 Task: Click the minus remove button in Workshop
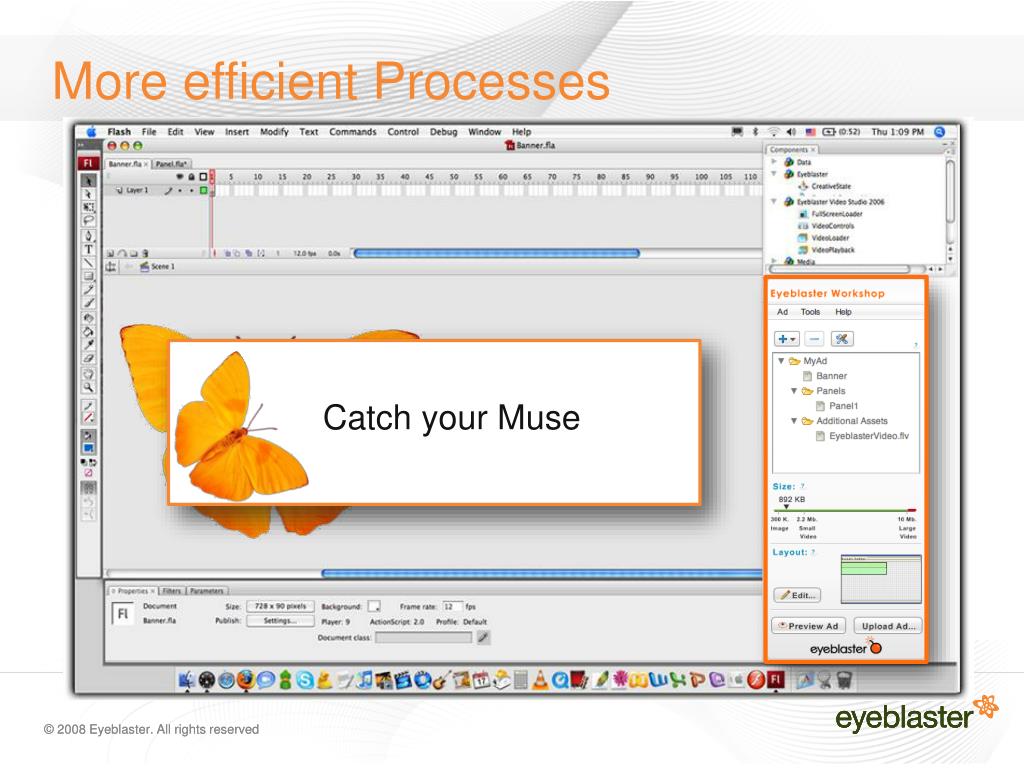click(814, 339)
